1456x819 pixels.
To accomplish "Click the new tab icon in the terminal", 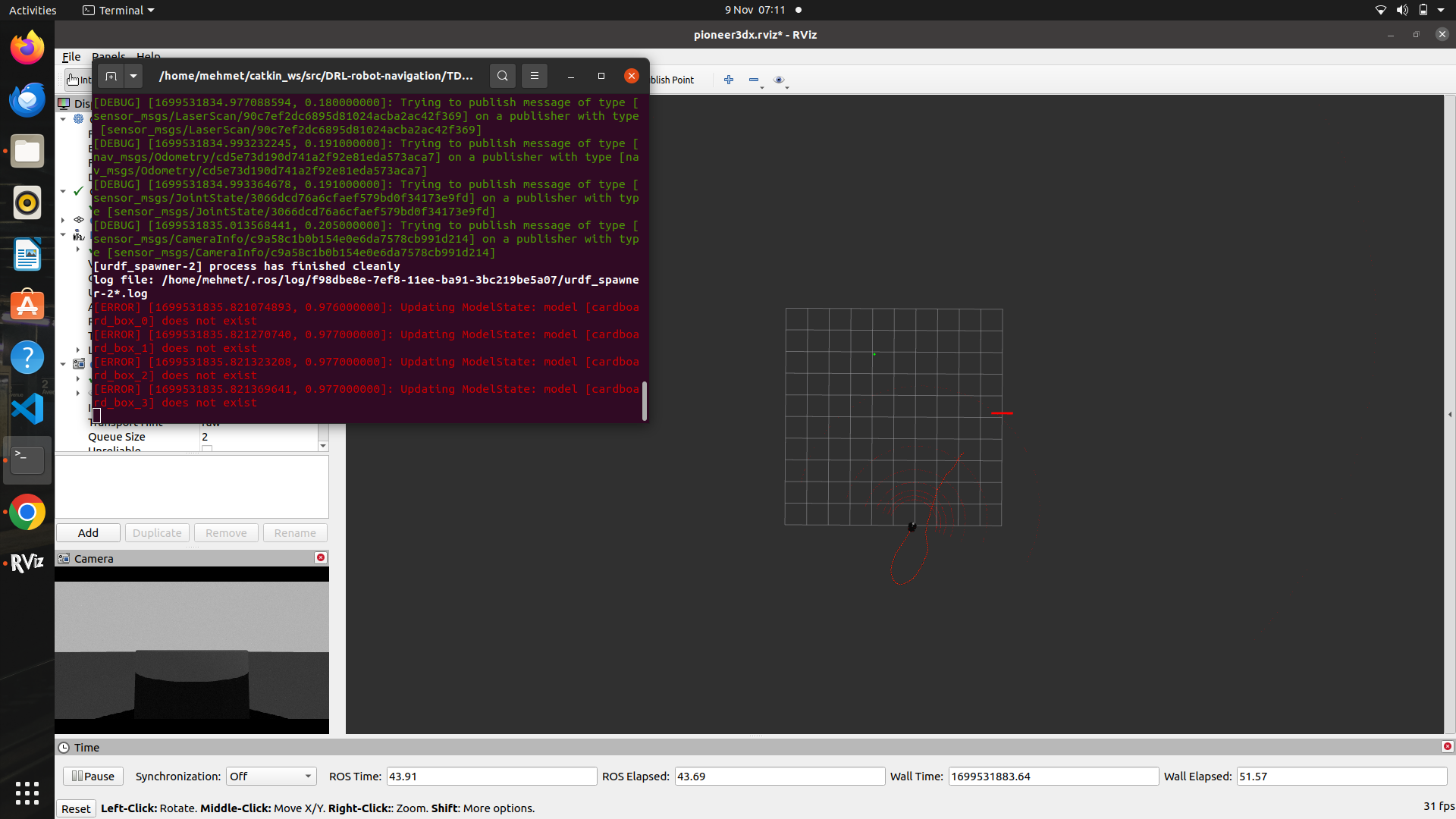I will 110,76.
